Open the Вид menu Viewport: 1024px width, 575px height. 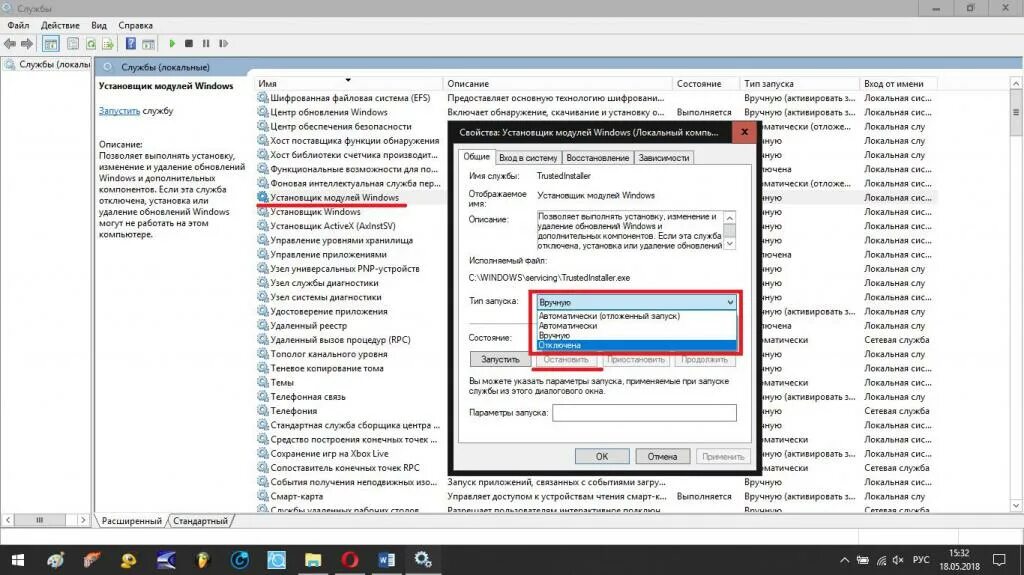click(99, 25)
